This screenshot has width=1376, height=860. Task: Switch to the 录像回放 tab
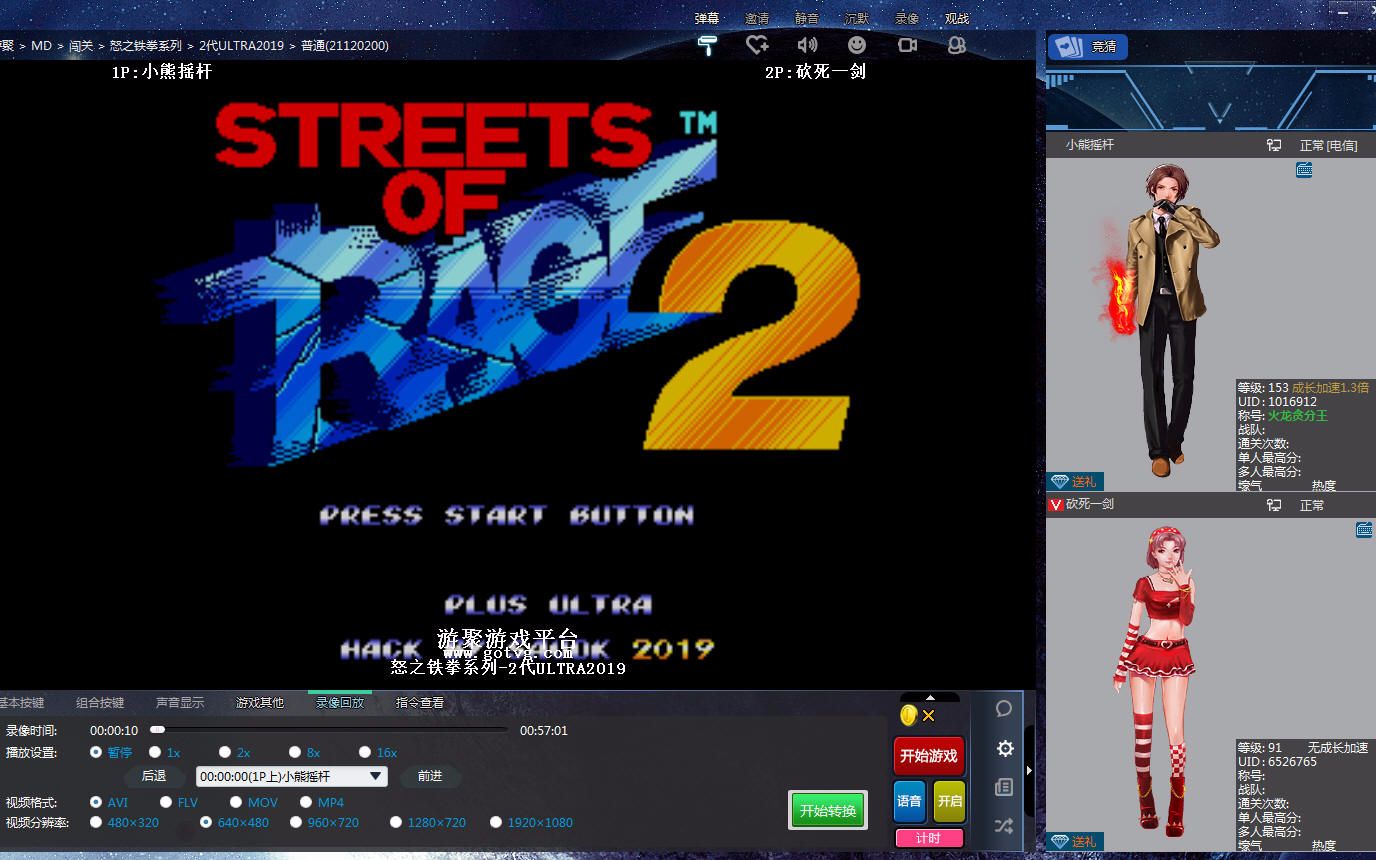click(x=340, y=702)
